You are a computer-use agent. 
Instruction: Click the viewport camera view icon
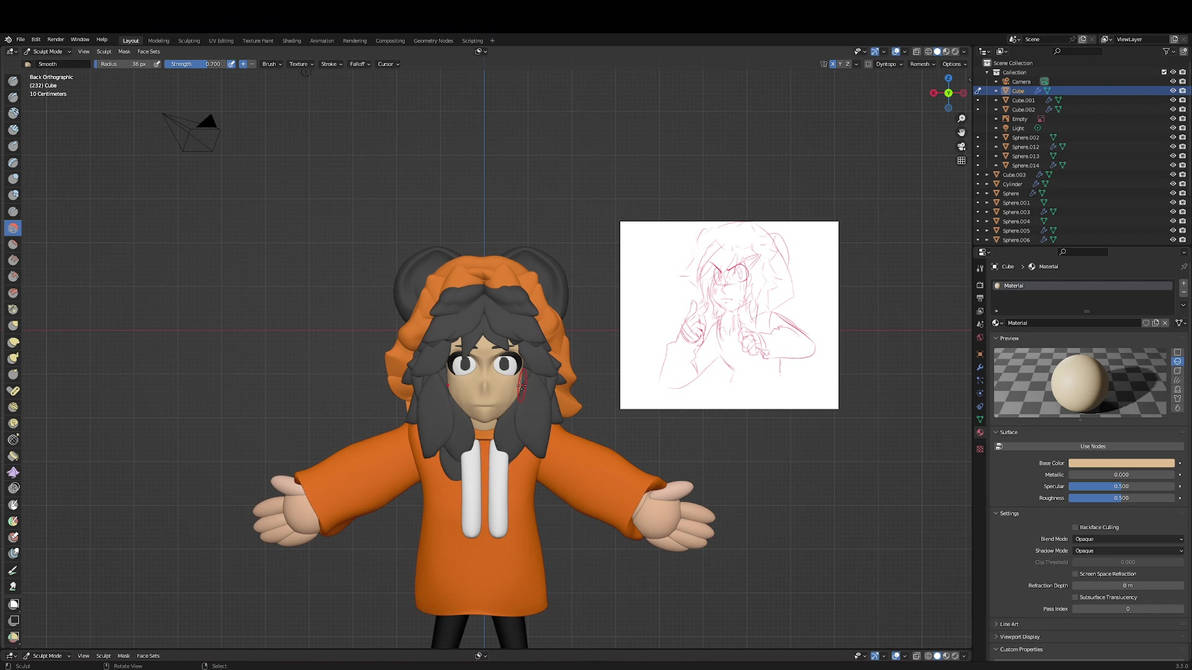pos(961,145)
